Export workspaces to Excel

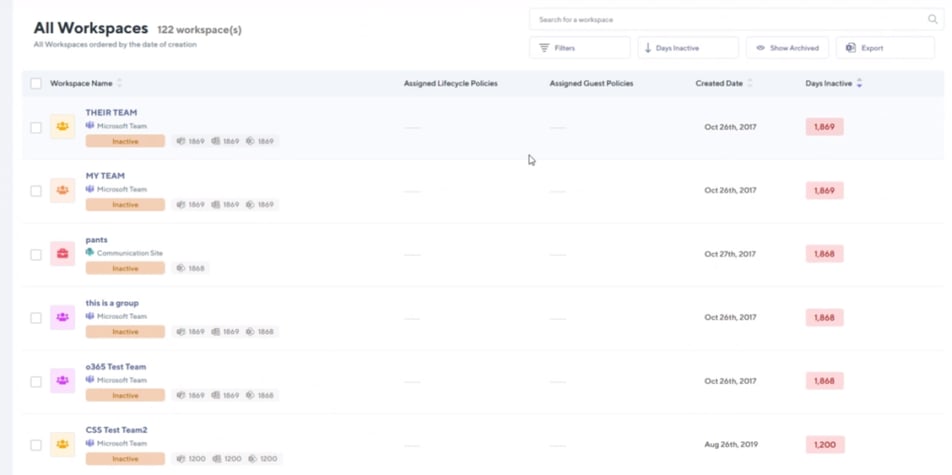click(x=885, y=48)
